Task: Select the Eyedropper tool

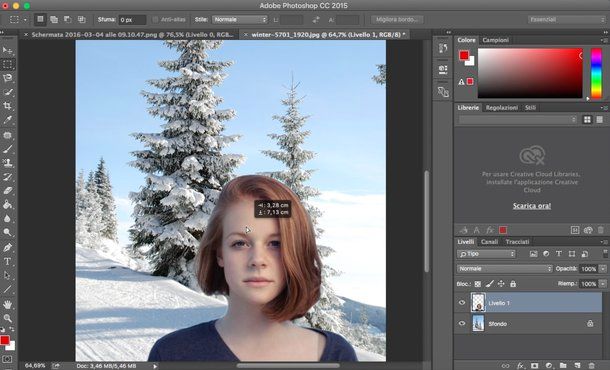Action: (7, 120)
